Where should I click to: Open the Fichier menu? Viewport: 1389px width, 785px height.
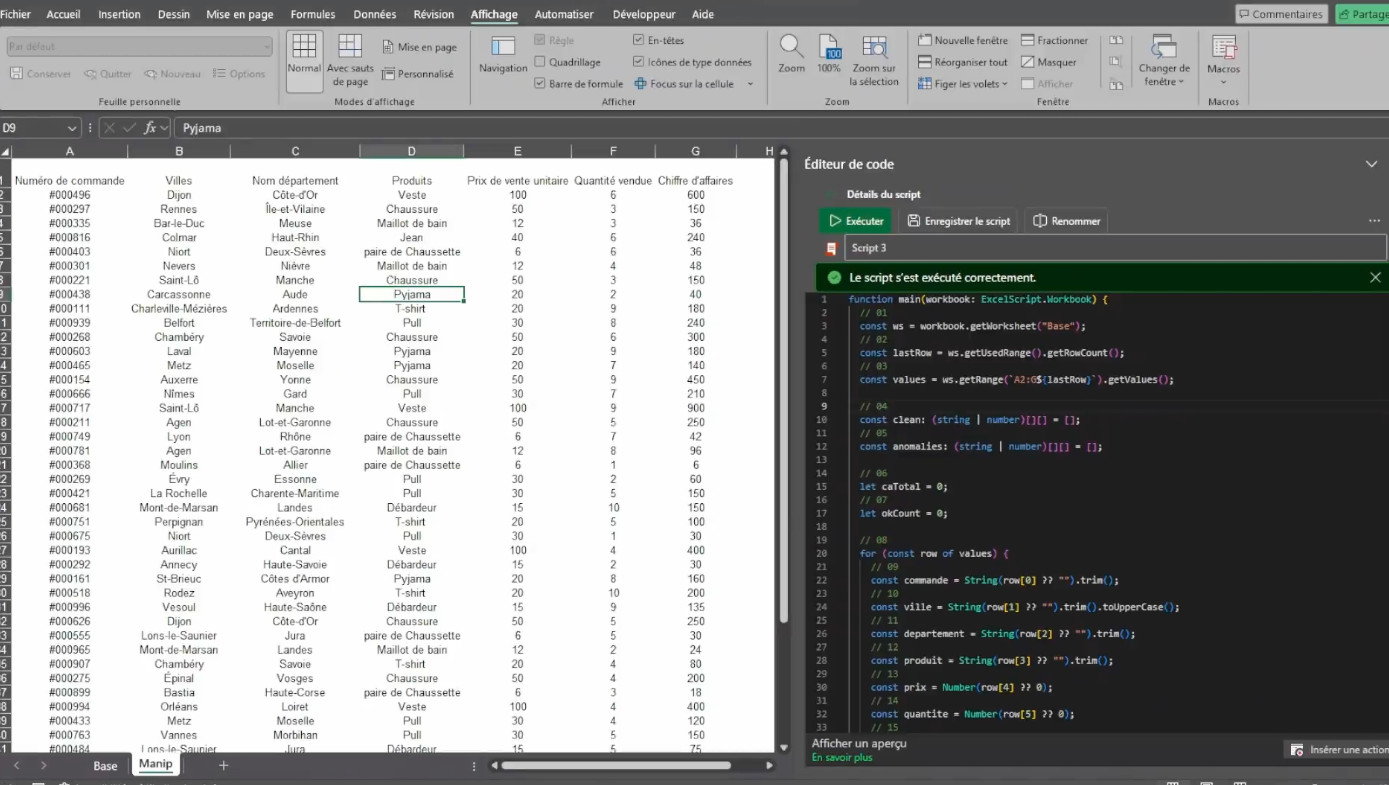tap(16, 14)
